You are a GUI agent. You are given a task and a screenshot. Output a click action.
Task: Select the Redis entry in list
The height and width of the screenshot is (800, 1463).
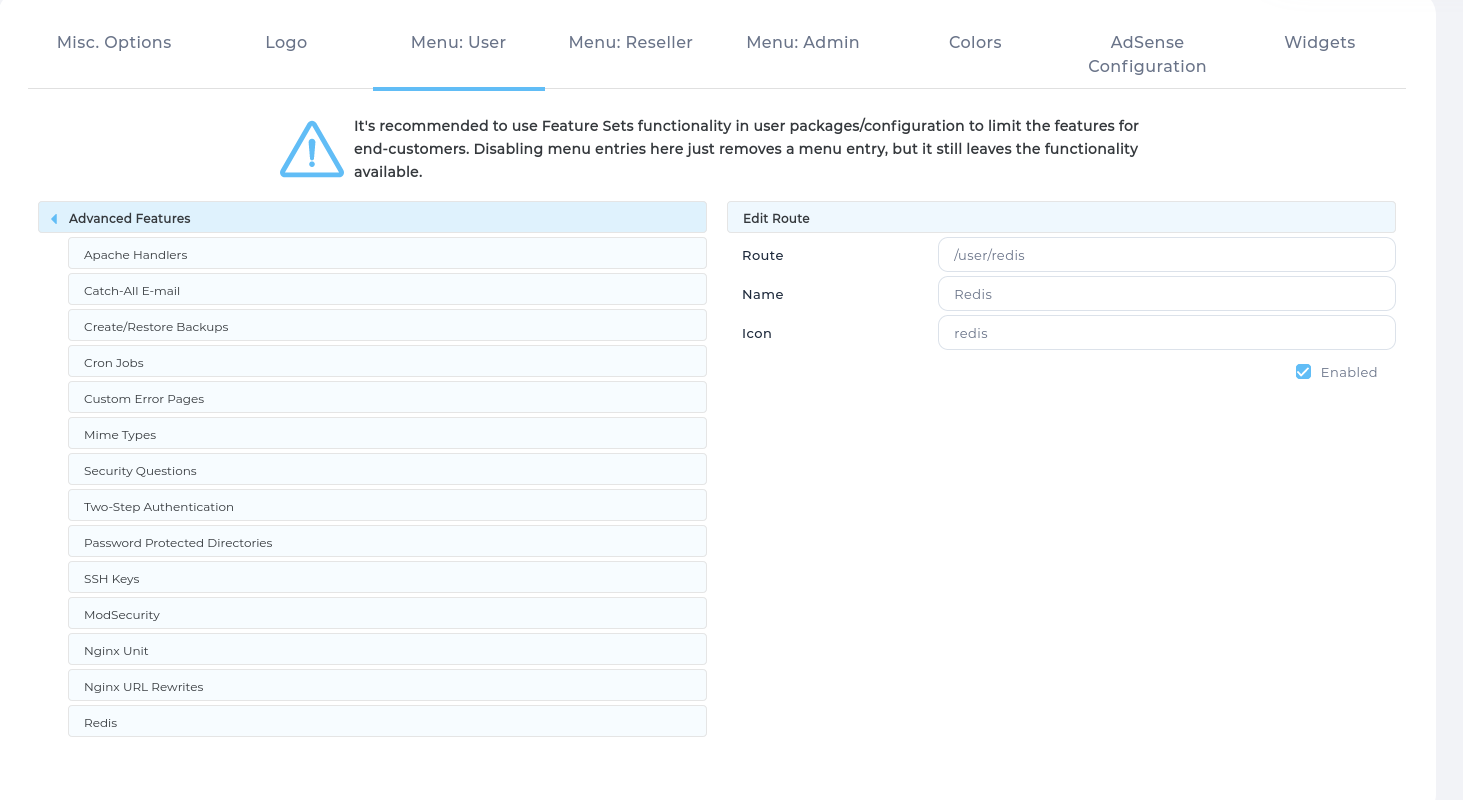(387, 723)
